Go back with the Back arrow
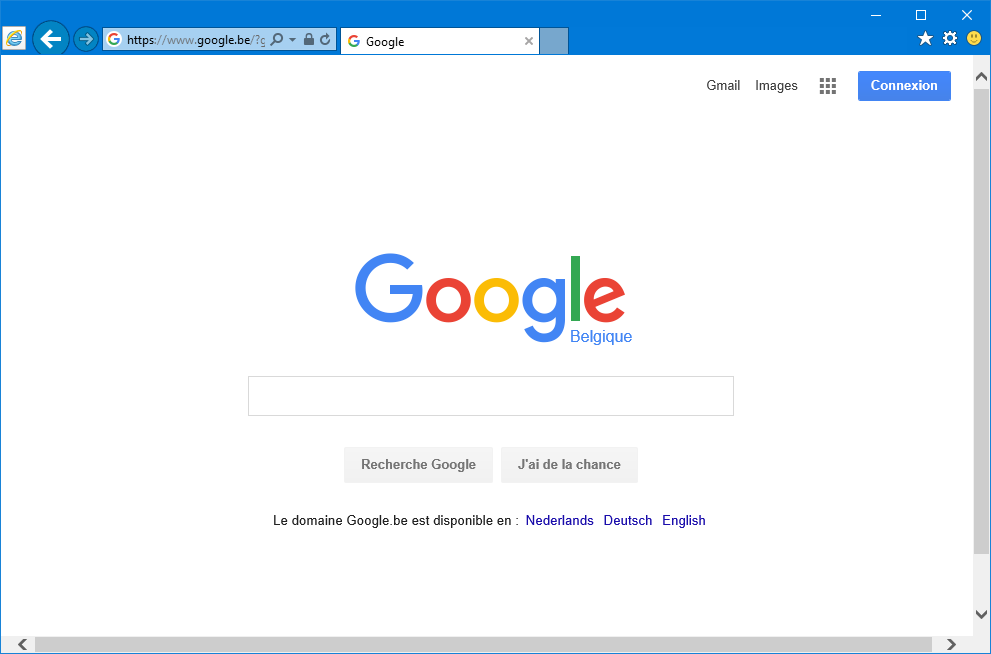The width and height of the screenshot is (991, 654). 51,39
